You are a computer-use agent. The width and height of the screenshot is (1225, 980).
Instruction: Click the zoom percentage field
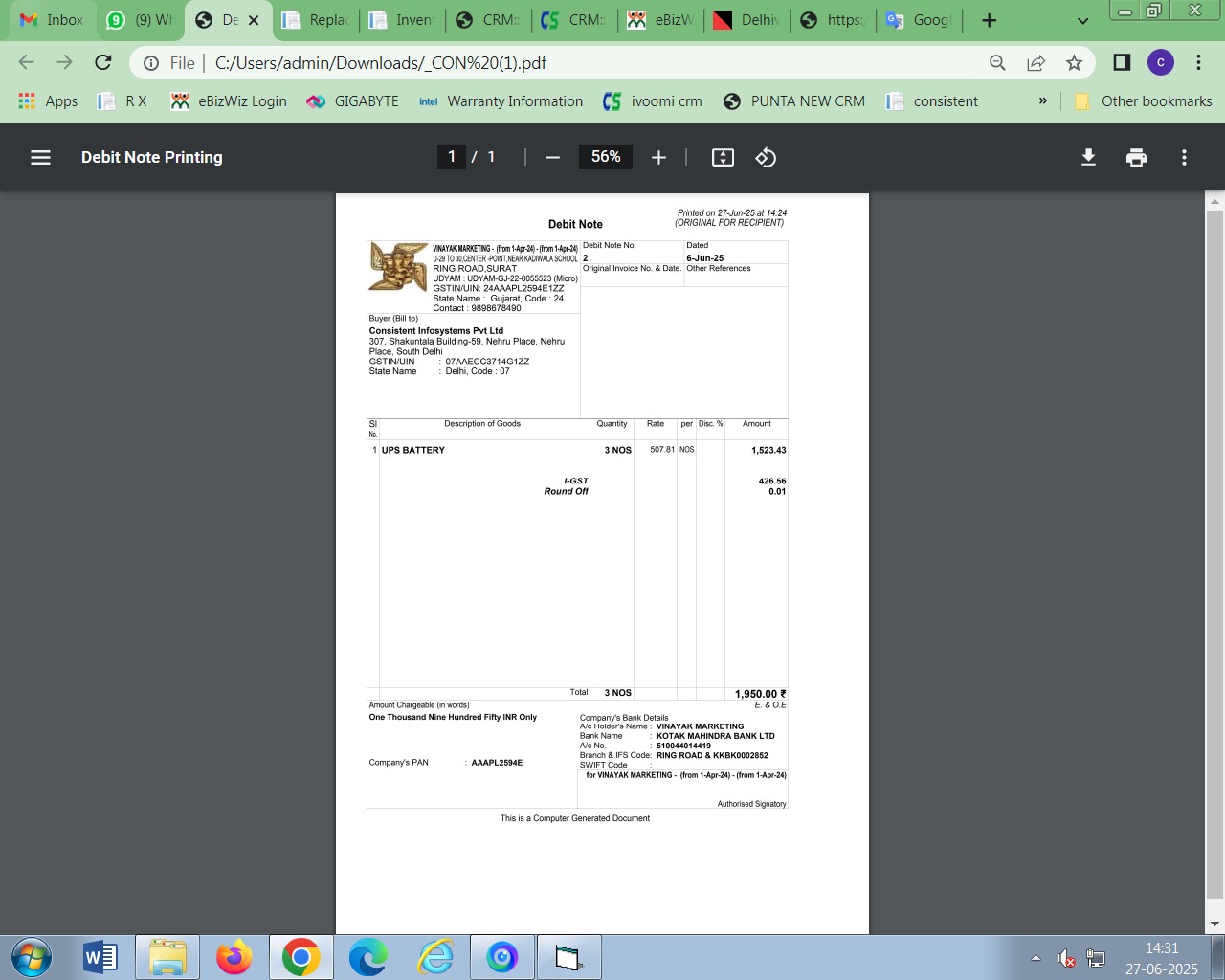click(x=606, y=157)
